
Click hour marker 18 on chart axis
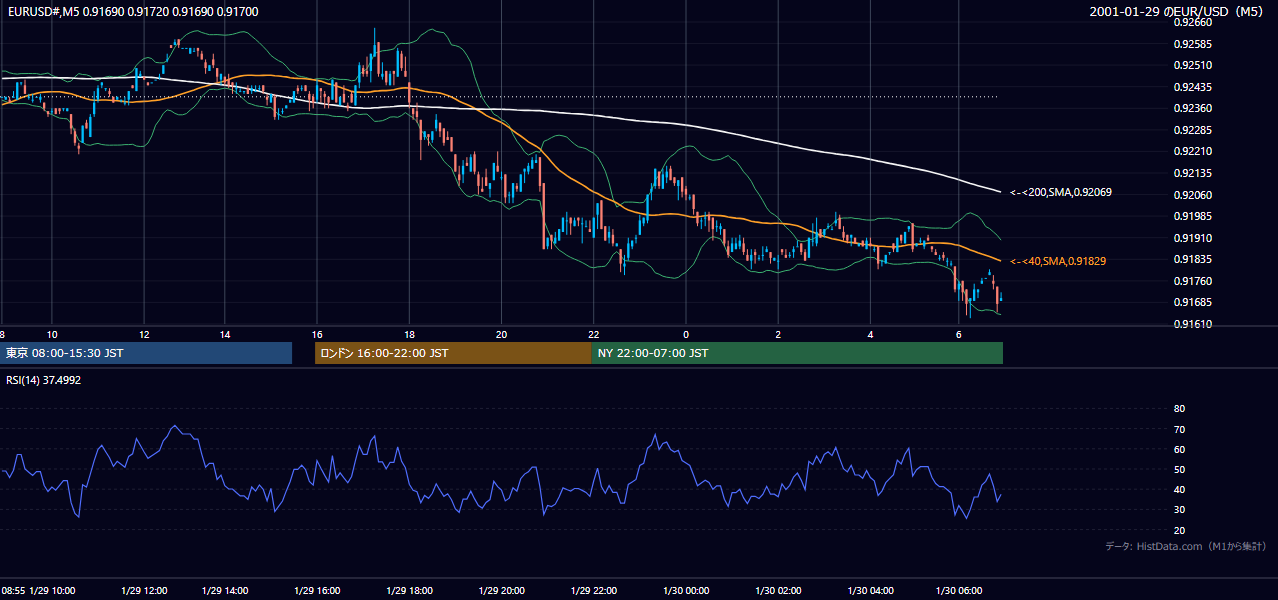point(409,334)
